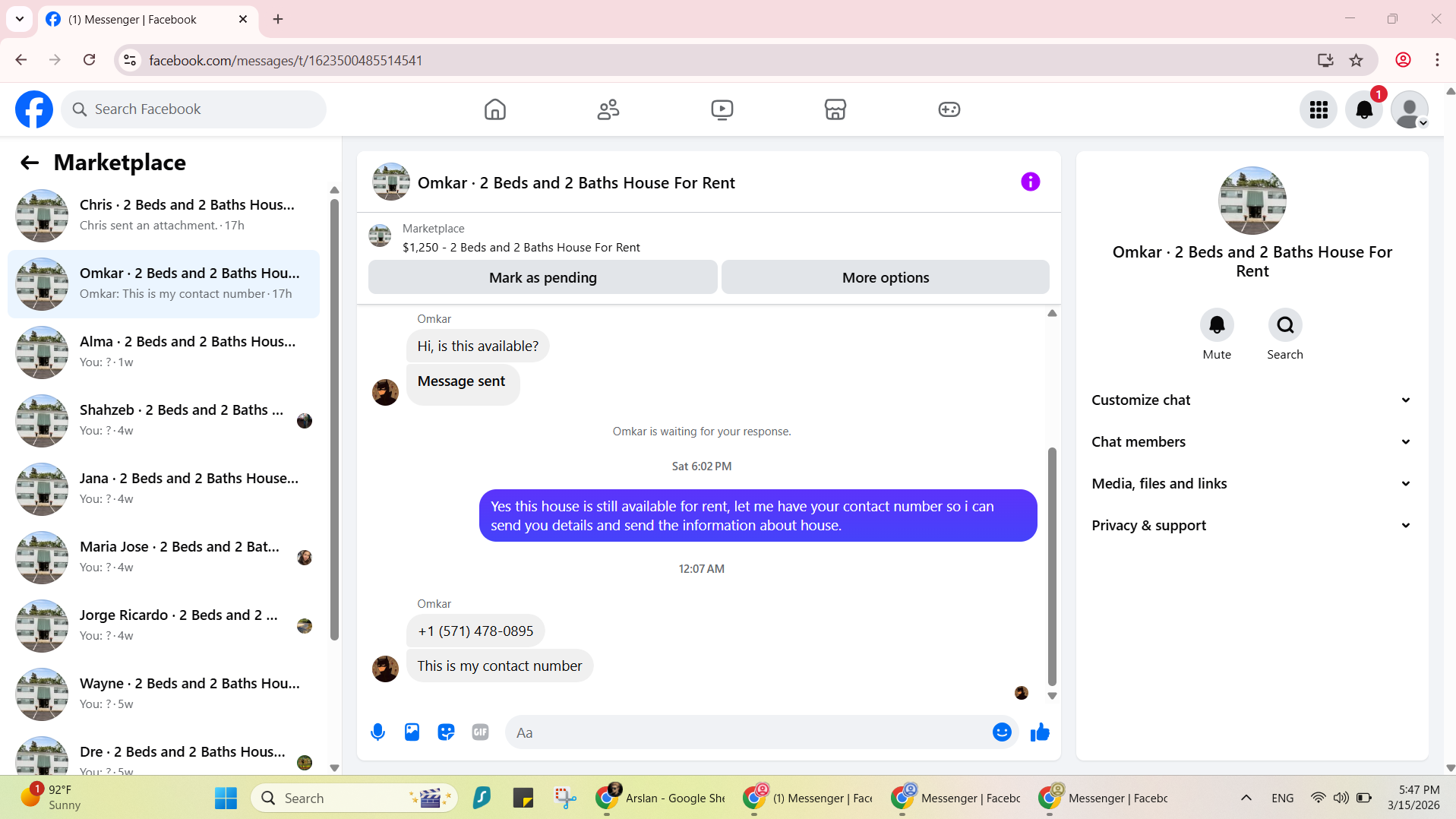This screenshot has height=819, width=1456.
Task: Reload the page in Chrome
Action: (90, 60)
